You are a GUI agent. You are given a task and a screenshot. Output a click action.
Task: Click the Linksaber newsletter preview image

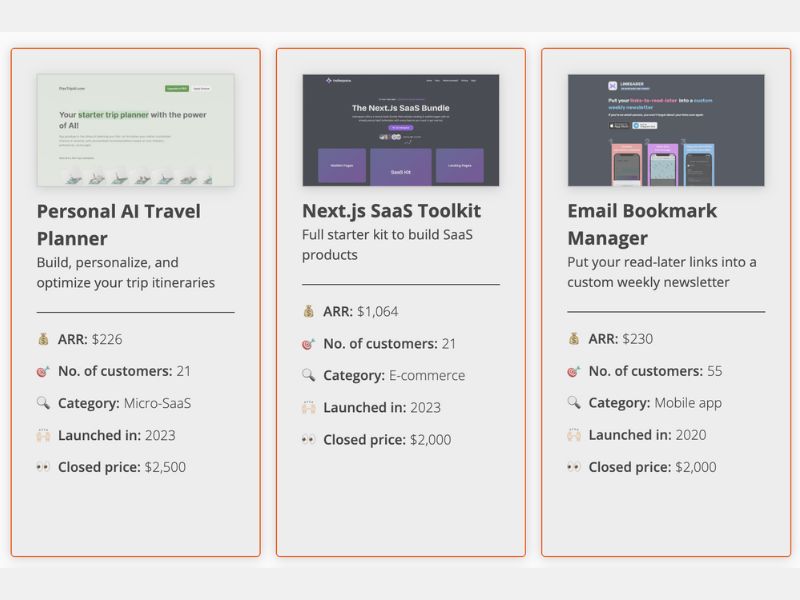pyautogui.click(x=665, y=128)
